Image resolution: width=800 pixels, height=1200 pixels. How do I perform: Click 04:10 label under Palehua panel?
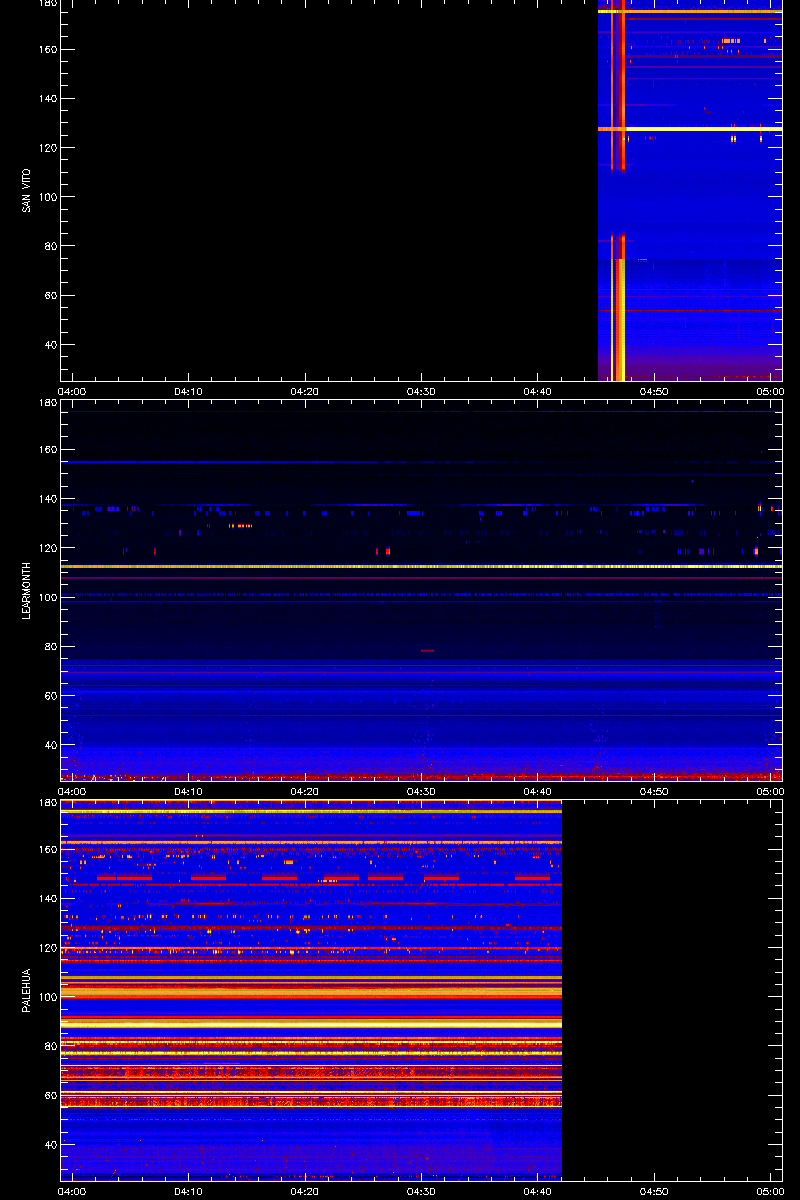click(188, 1191)
